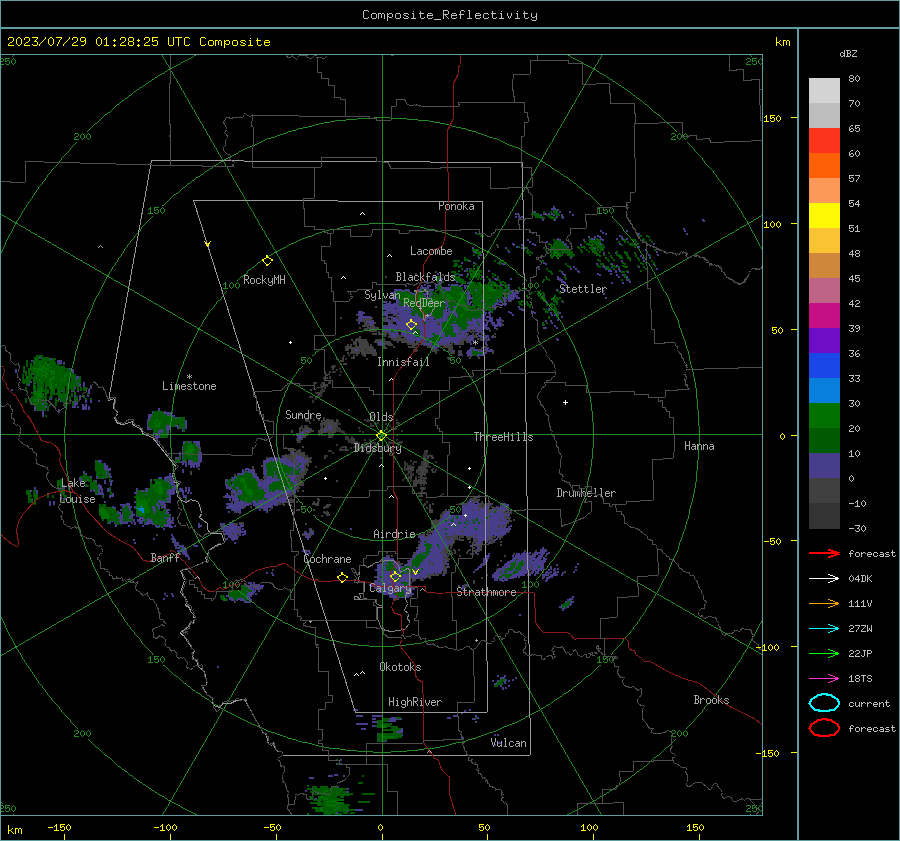Click the Innisfail map label
900x841 pixels.
click(x=403, y=362)
